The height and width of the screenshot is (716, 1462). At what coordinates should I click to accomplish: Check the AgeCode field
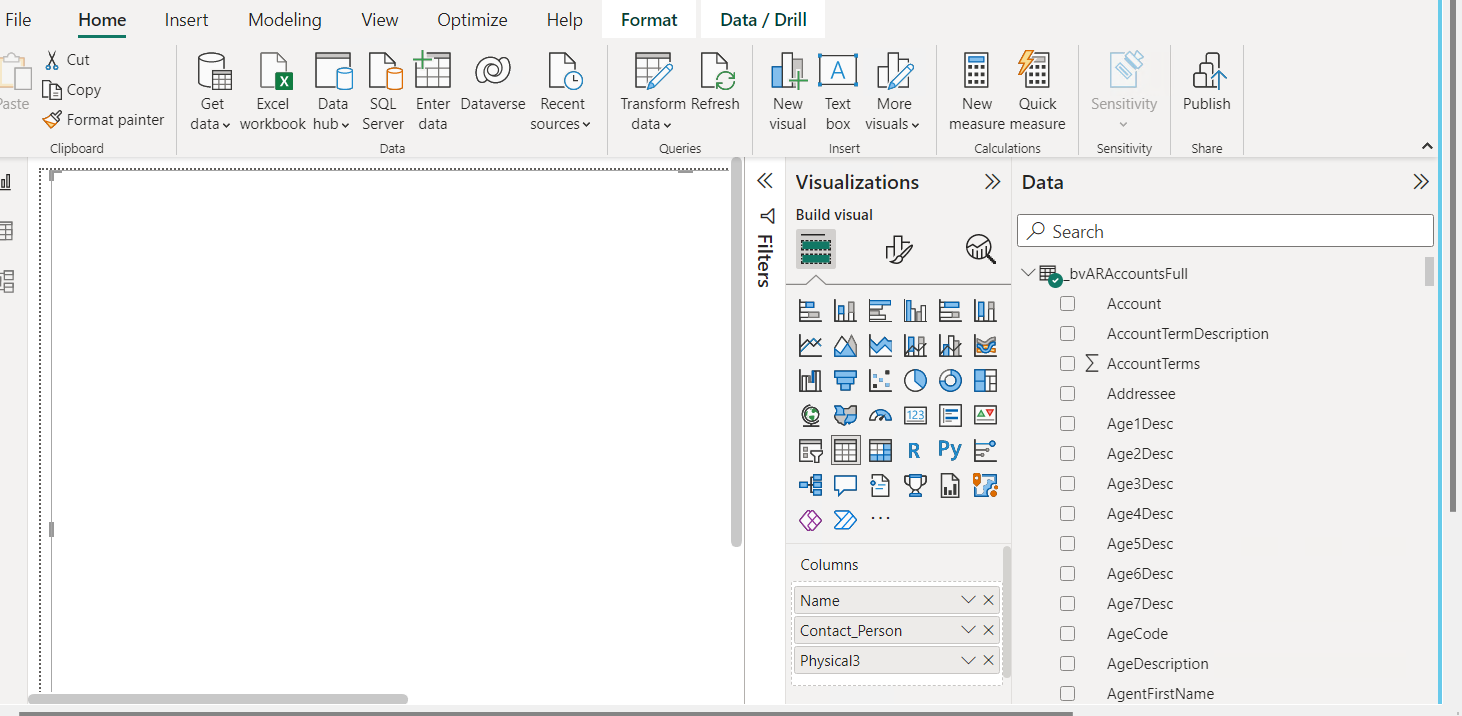click(x=1067, y=634)
